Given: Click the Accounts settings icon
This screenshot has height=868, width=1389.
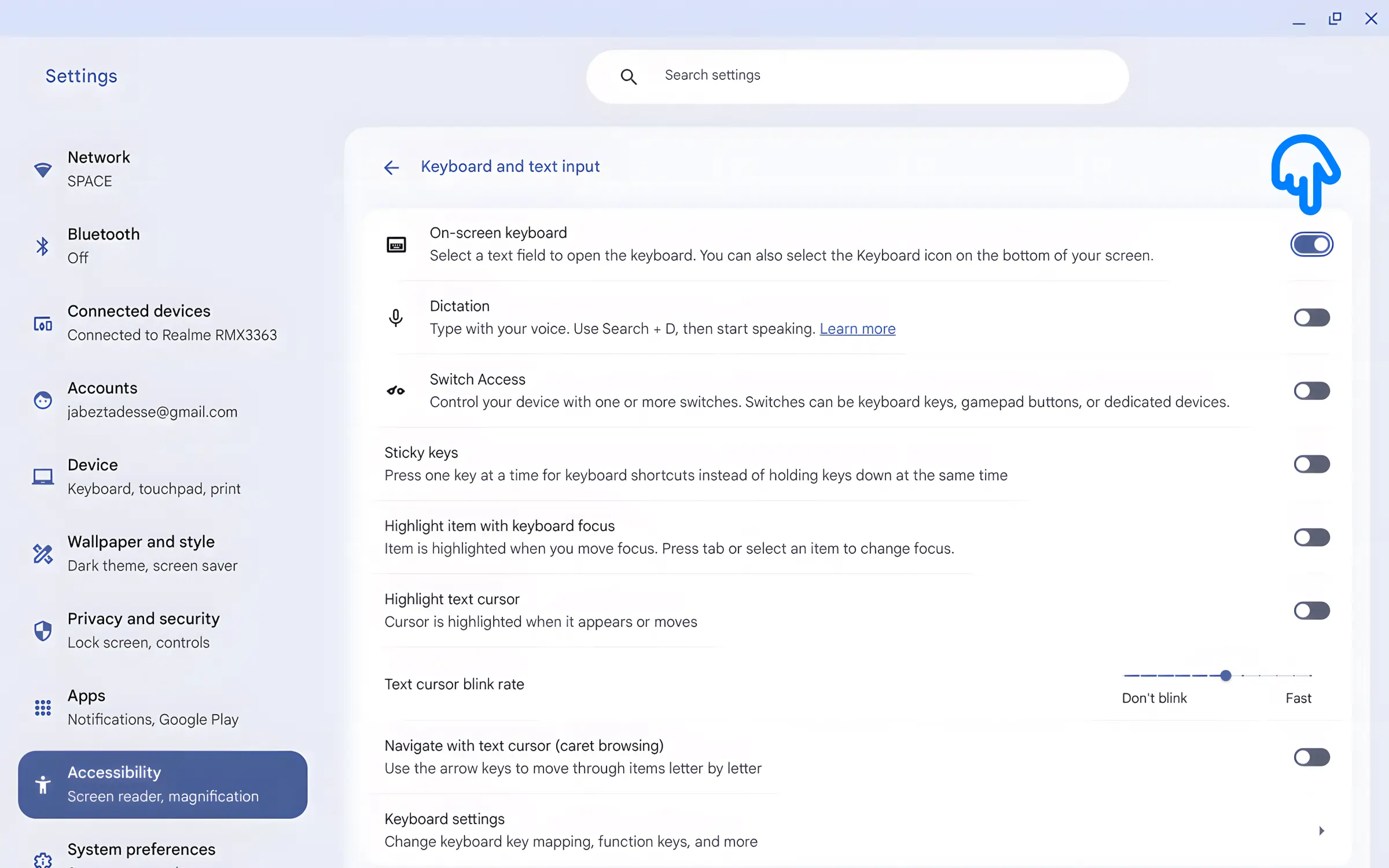Looking at the screenshot, I should 42,400.
